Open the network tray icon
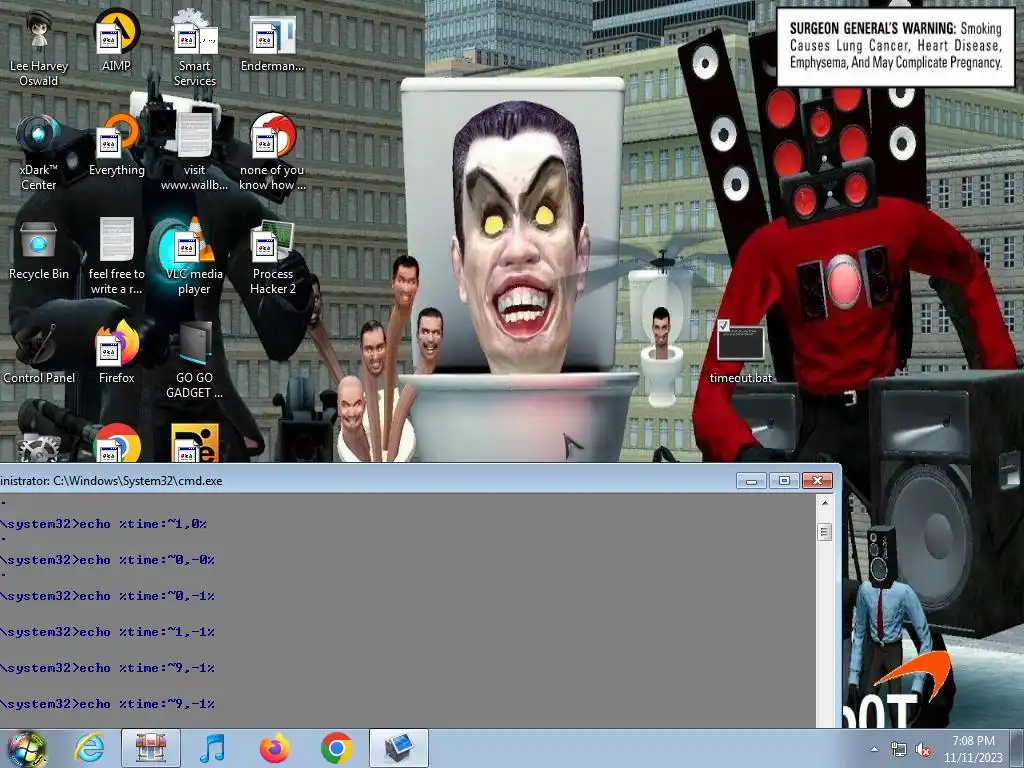This screenshot has width=1024, height=768. [x=899, y=750]
